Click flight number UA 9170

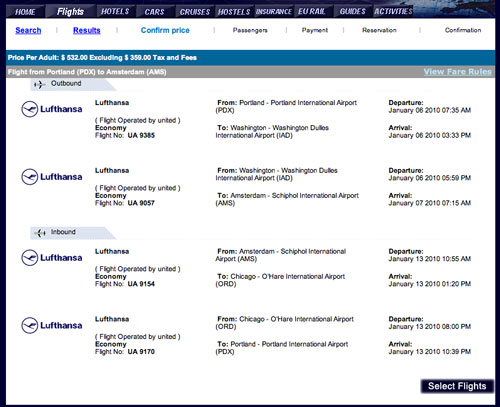pyautogui.click(x=141, y=352)
